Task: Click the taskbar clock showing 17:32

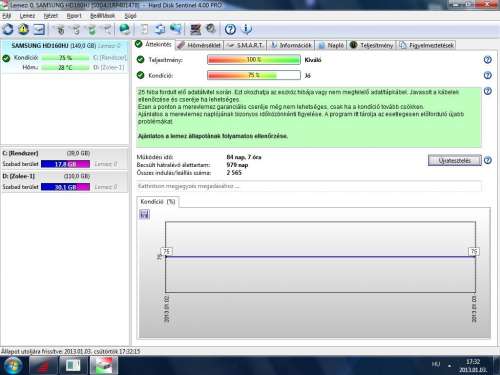Action: tap(473, 366)
